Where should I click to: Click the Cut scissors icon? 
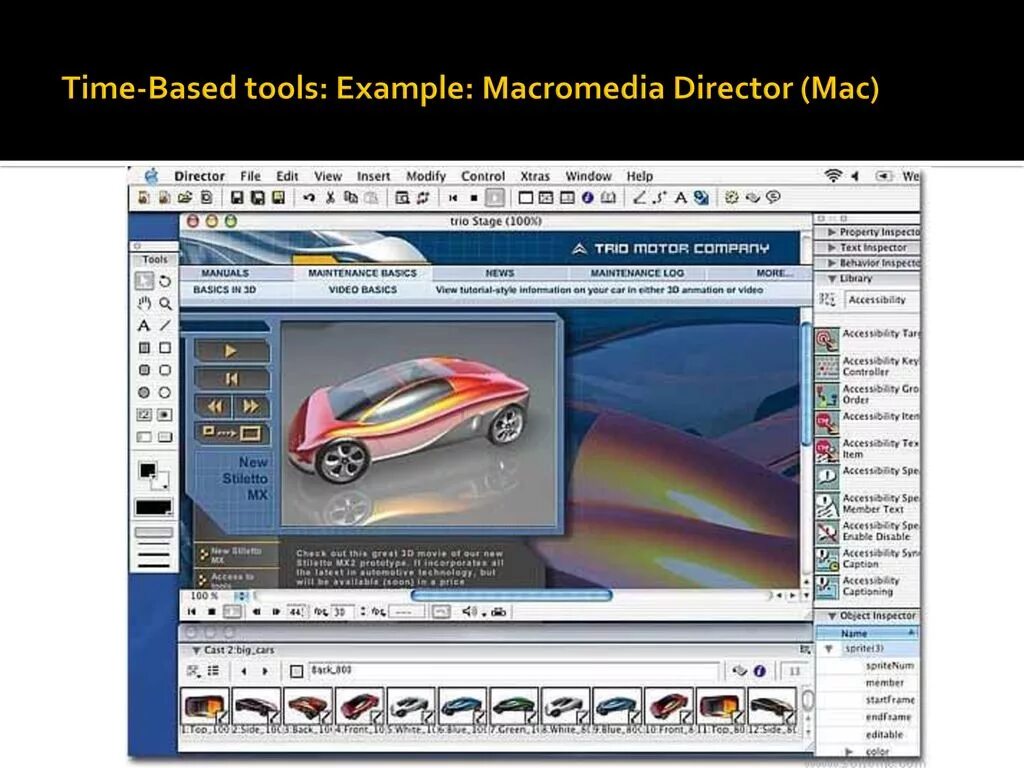(330, 197)
